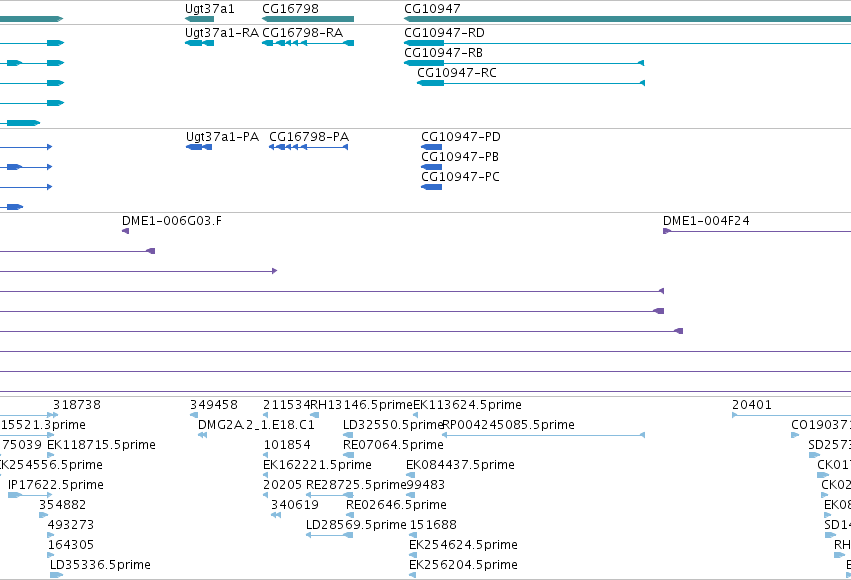Screen dimensions: 851x580
Task: Click the EST label 20401
Action: click(x=752, y=405)
